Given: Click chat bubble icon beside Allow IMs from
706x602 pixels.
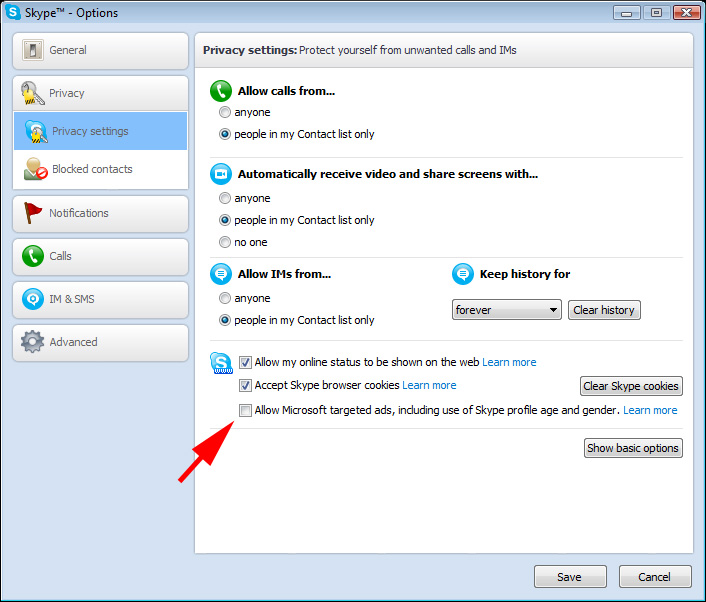Looking at the screenshot, I should coord(221,274).
